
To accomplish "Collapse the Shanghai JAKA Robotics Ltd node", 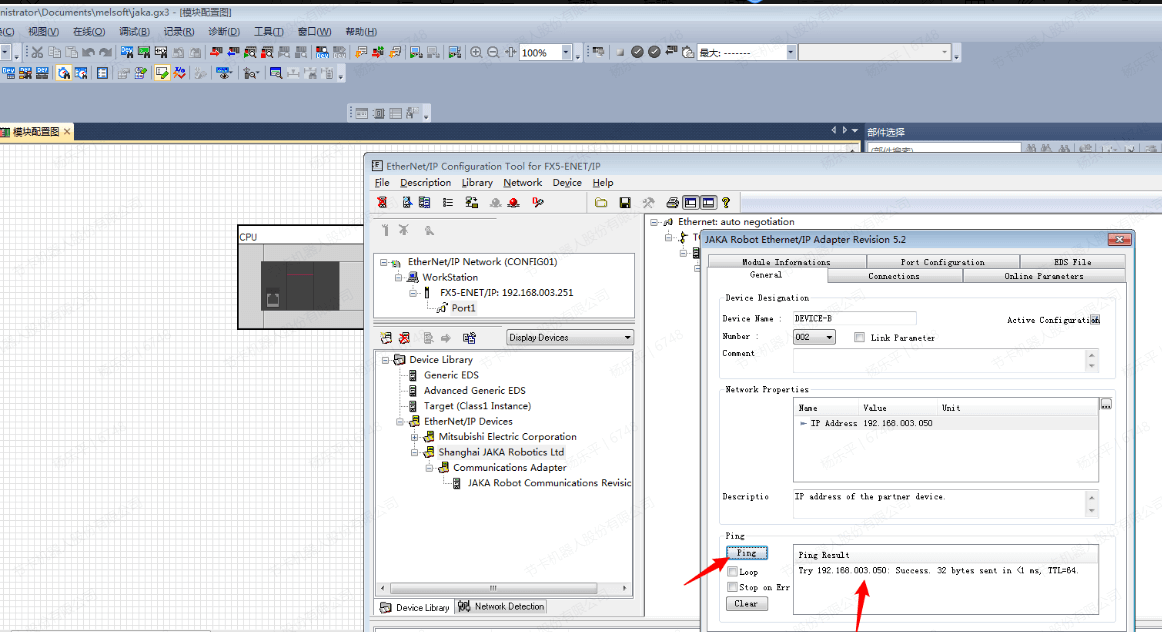I will [415, 452].
